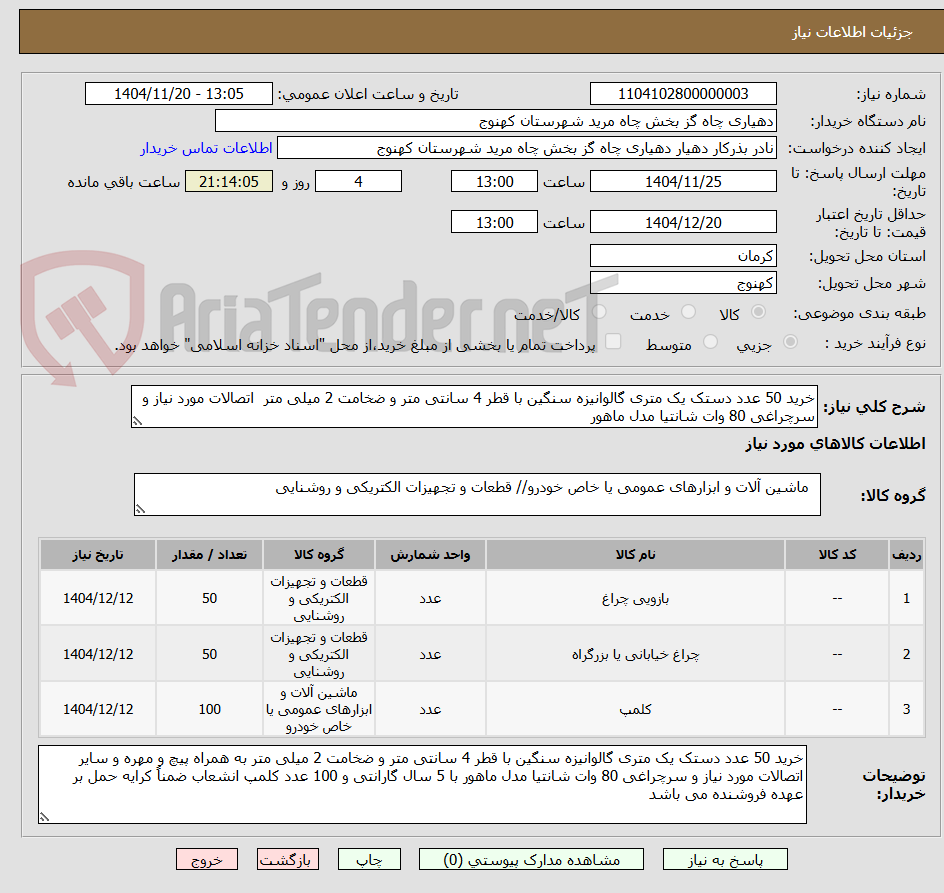
Task: Click the کلمپ item cell
Action: (635, 709)
